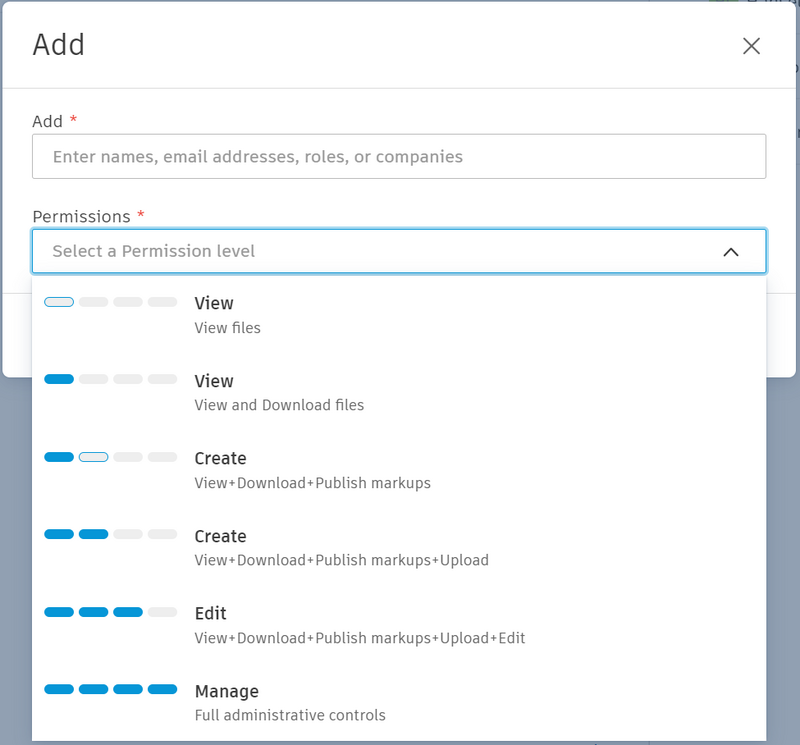Viewport: 800px width, 745px height.
Task: Click the names or email addresses input field
Action: coord(399,157)
